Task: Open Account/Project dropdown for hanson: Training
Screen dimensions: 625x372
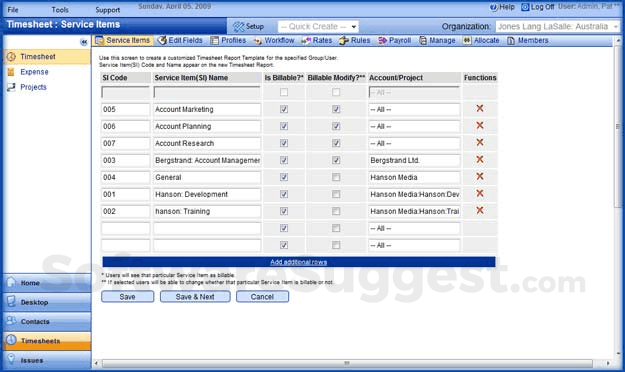Action: (414, 211)
